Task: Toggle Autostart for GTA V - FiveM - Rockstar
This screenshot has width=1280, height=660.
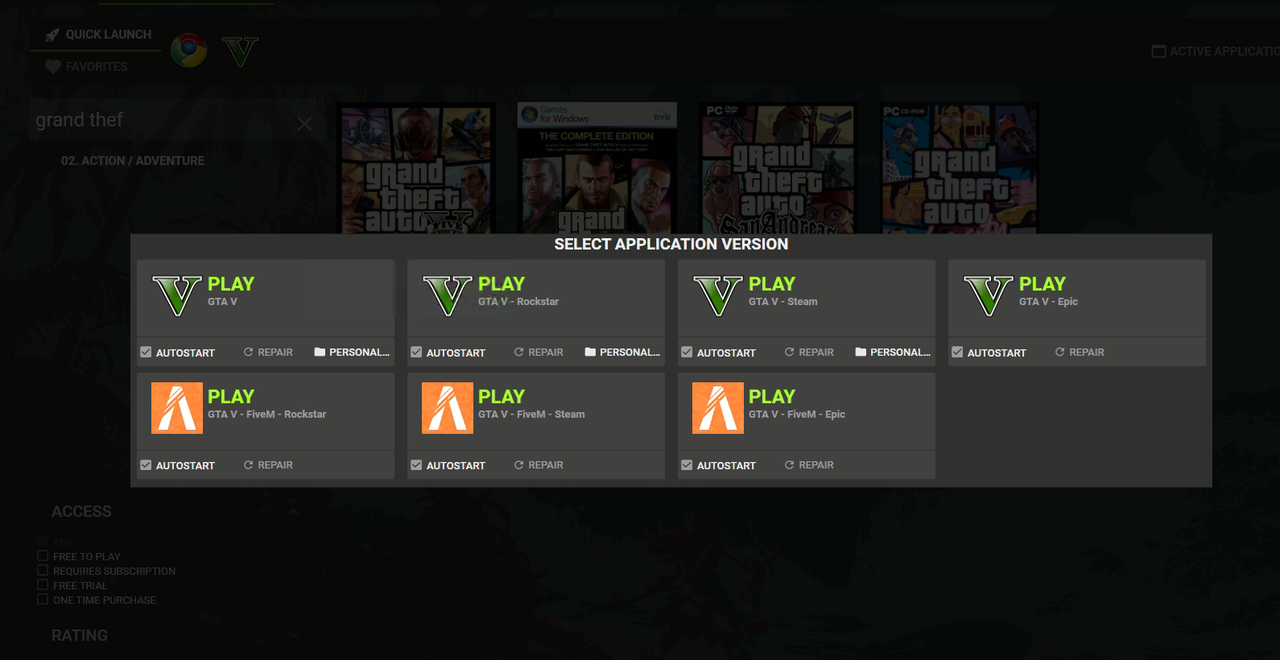Action: (146, 465)
